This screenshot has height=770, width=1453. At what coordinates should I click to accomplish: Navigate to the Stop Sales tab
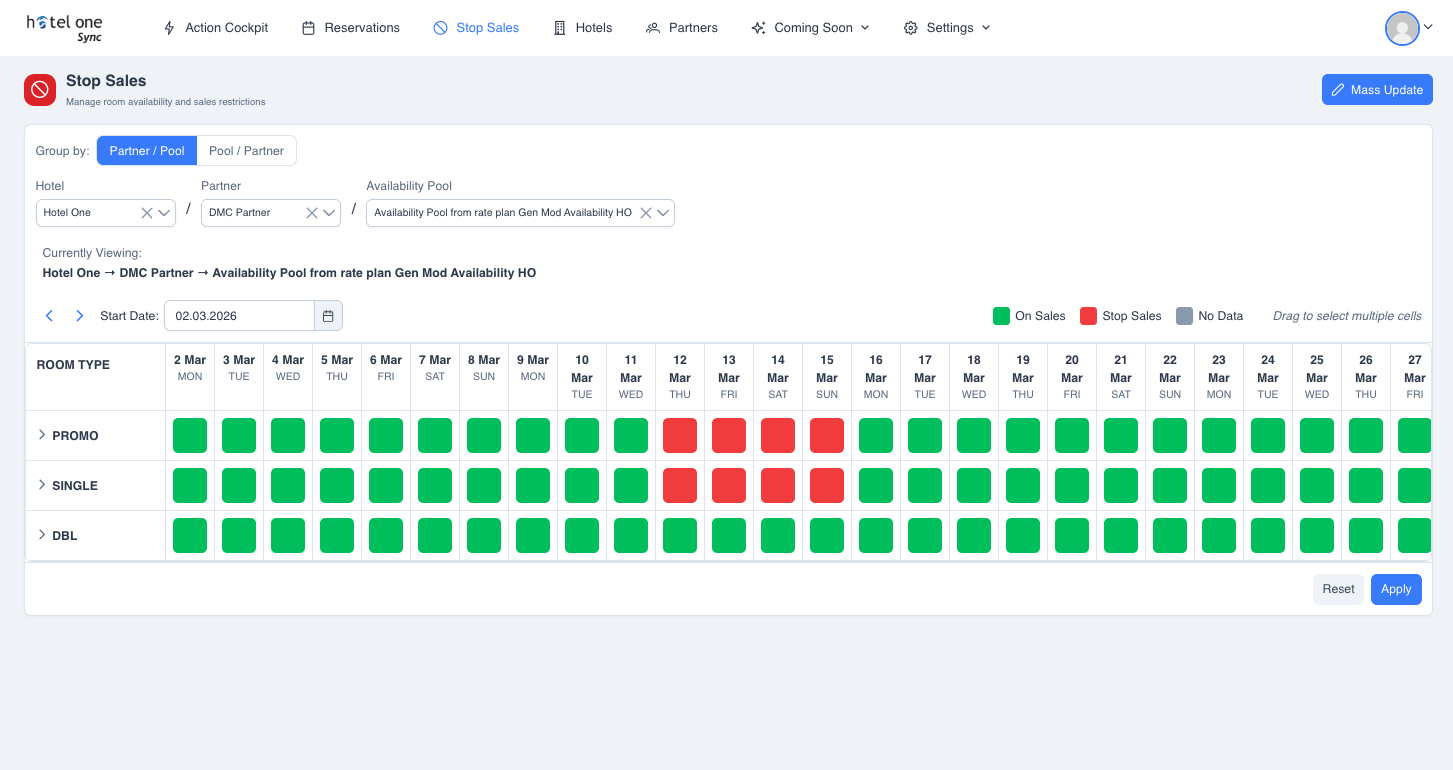click(487, 27)
